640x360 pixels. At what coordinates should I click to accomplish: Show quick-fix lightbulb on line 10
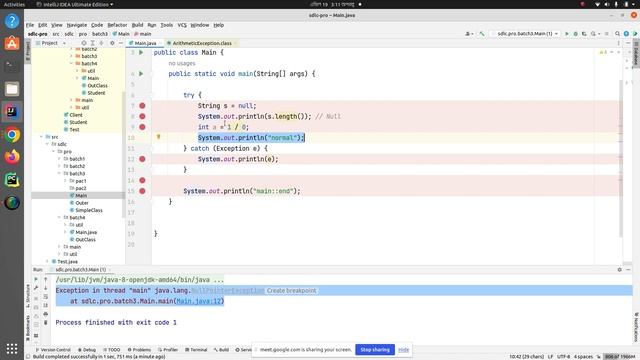[x=158, y=137]
